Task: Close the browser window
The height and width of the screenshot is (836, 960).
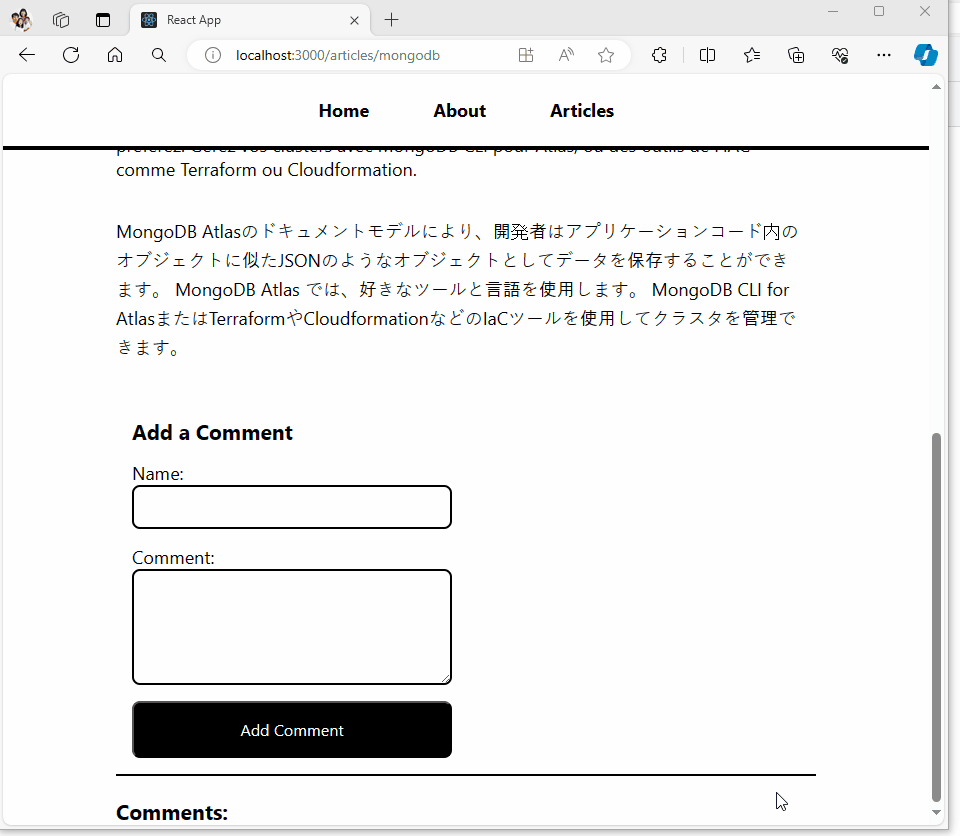Action: pyautogui.click(x=925, y=11)
